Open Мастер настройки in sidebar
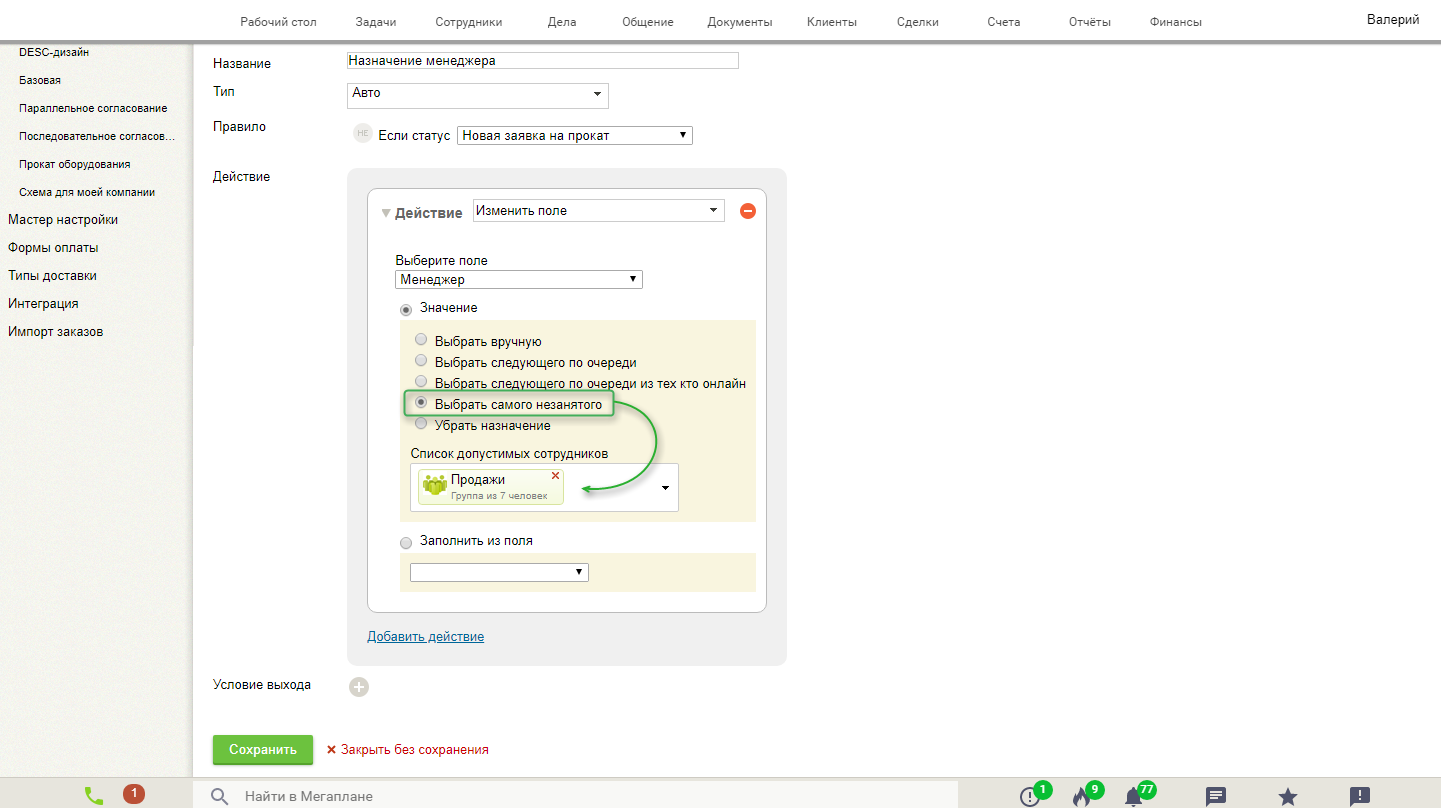Screen dimensions: 1441x808 click(x=63, y=220)
